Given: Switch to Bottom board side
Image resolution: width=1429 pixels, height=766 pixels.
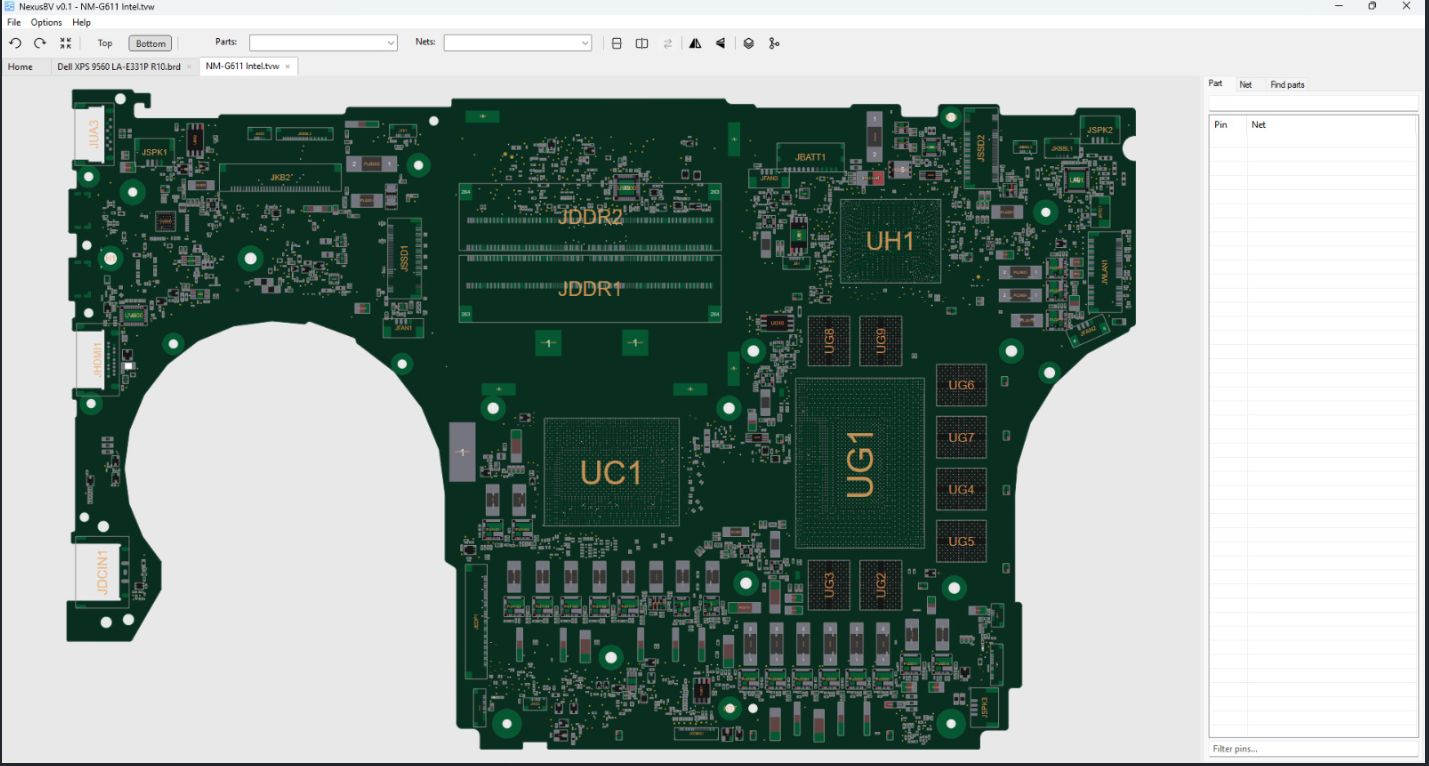Looking at the screenshot, I should click(x=151, y=43).
